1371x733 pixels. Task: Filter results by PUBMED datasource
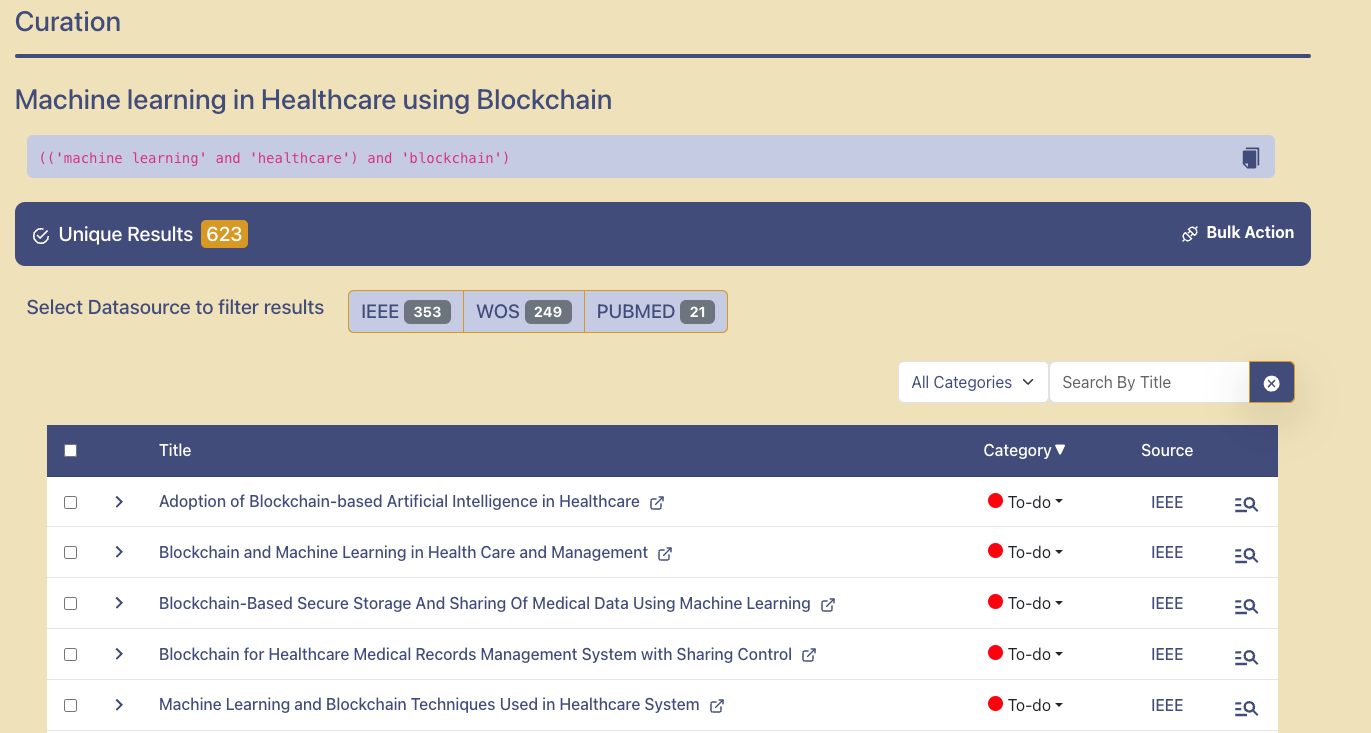[x=655, y=311]
